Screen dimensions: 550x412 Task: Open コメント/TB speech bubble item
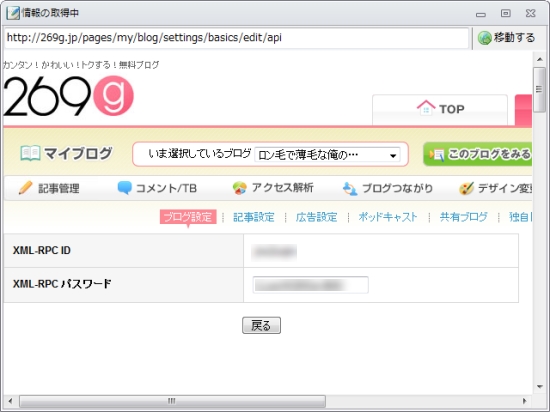tap(157, 188)
